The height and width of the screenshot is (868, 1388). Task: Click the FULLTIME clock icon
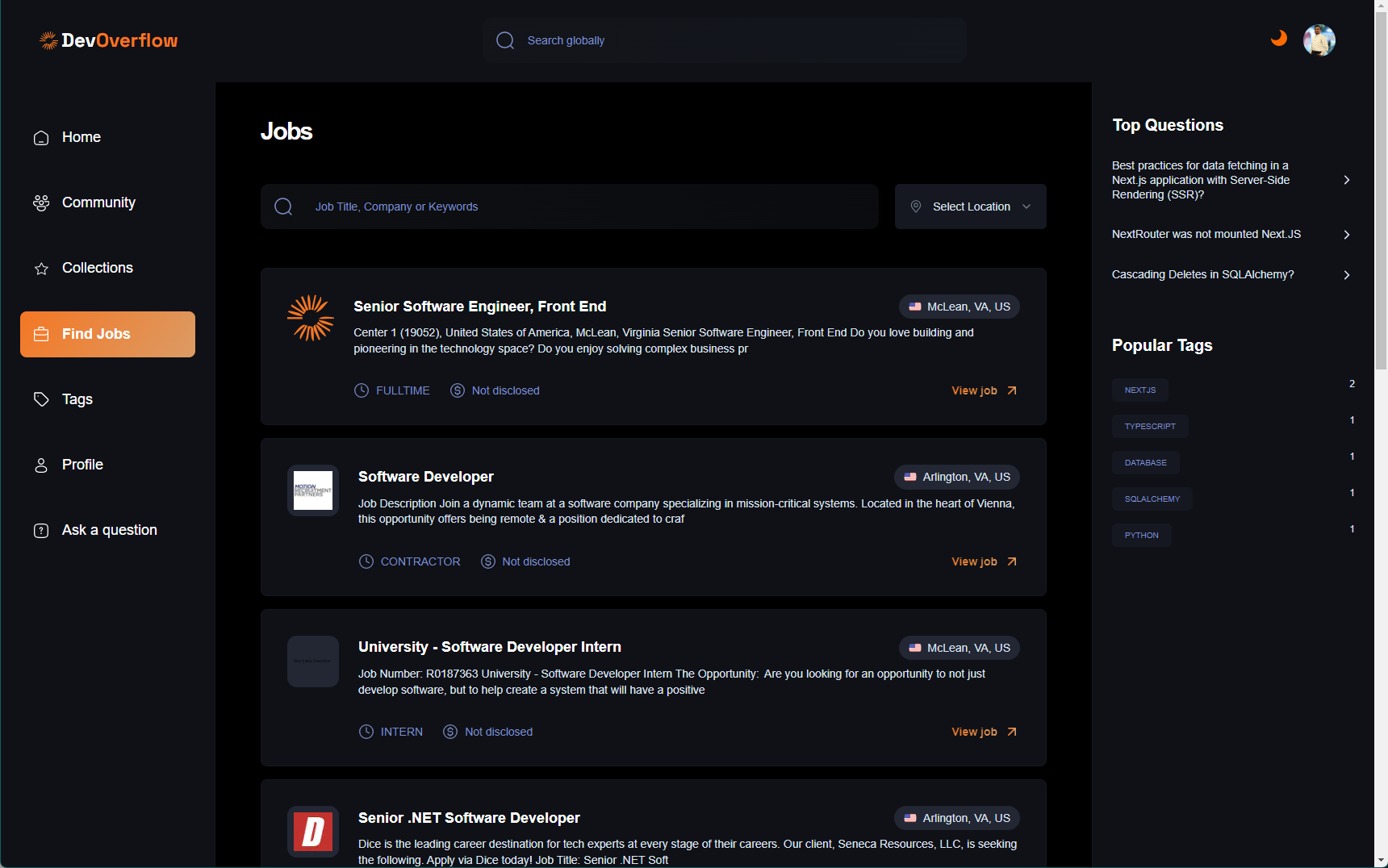click(362, 390)
